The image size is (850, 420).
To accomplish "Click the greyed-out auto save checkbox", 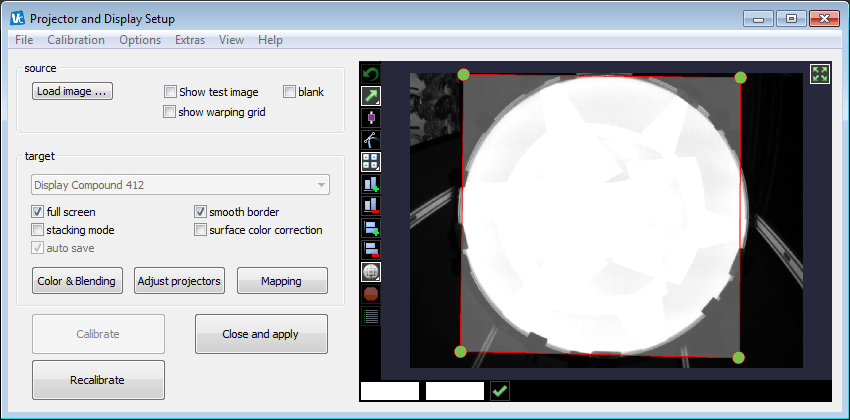I will pyautogui.click(x=37, y=248).
